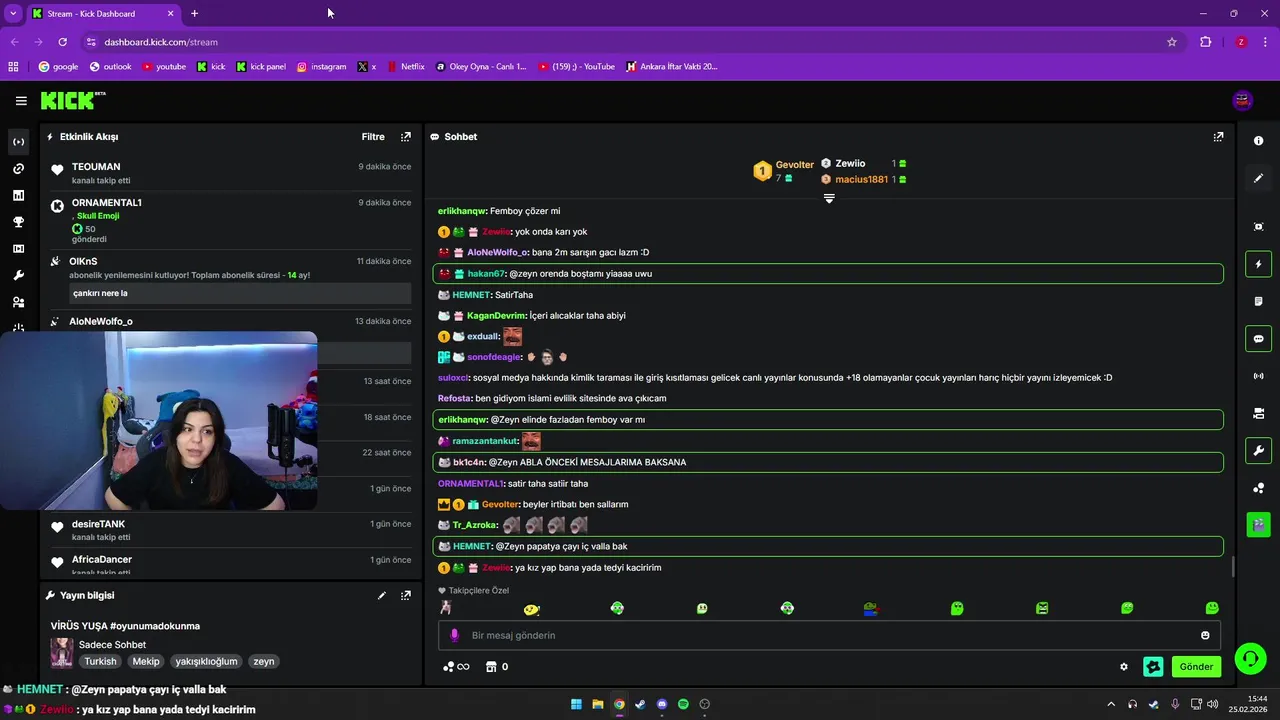This screenshot has width=1280, height=720.
Task: Click the green clapperboard button in the right toolbar
Action: pyautogui.click(x=1258, y=524)
